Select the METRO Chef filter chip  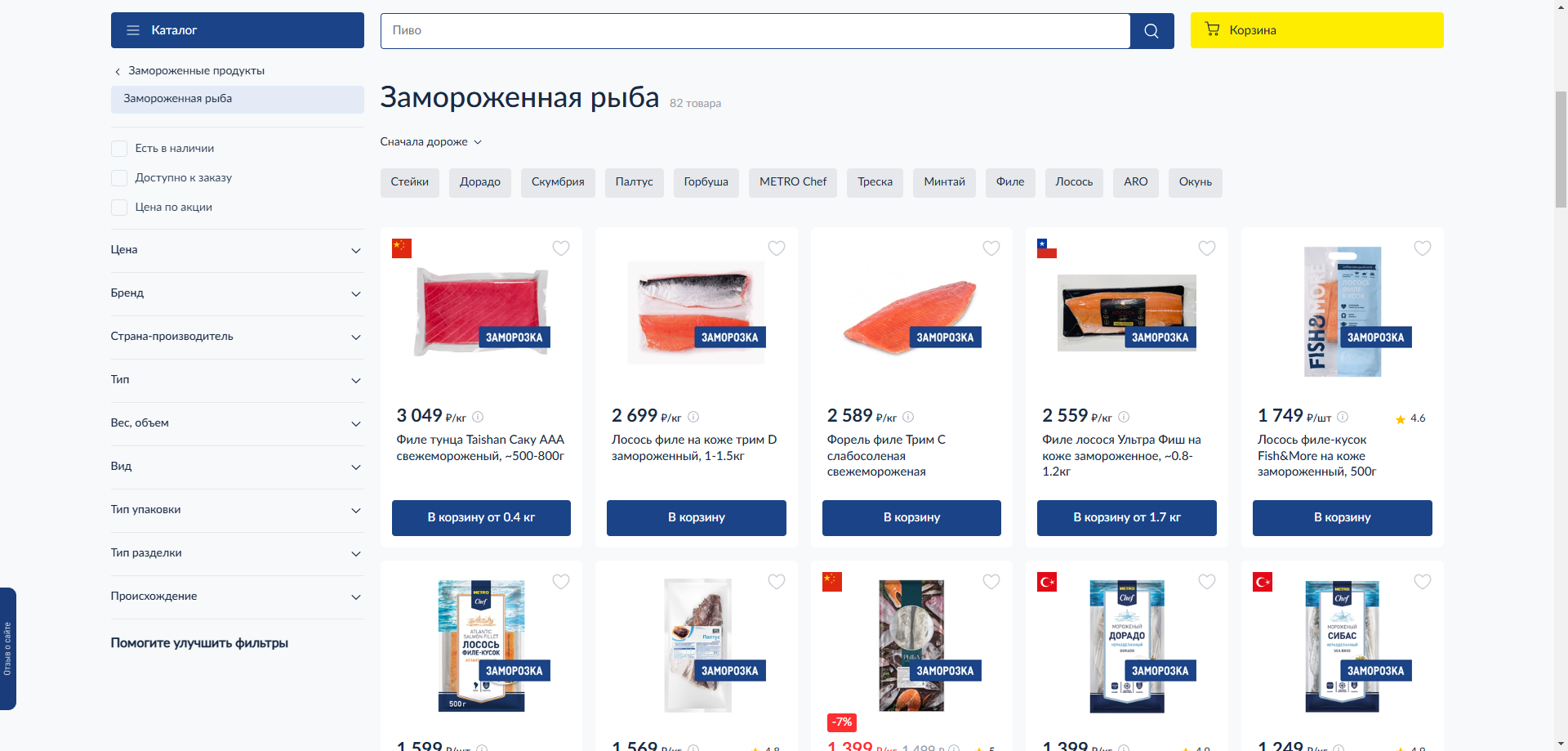pos(793,182)
